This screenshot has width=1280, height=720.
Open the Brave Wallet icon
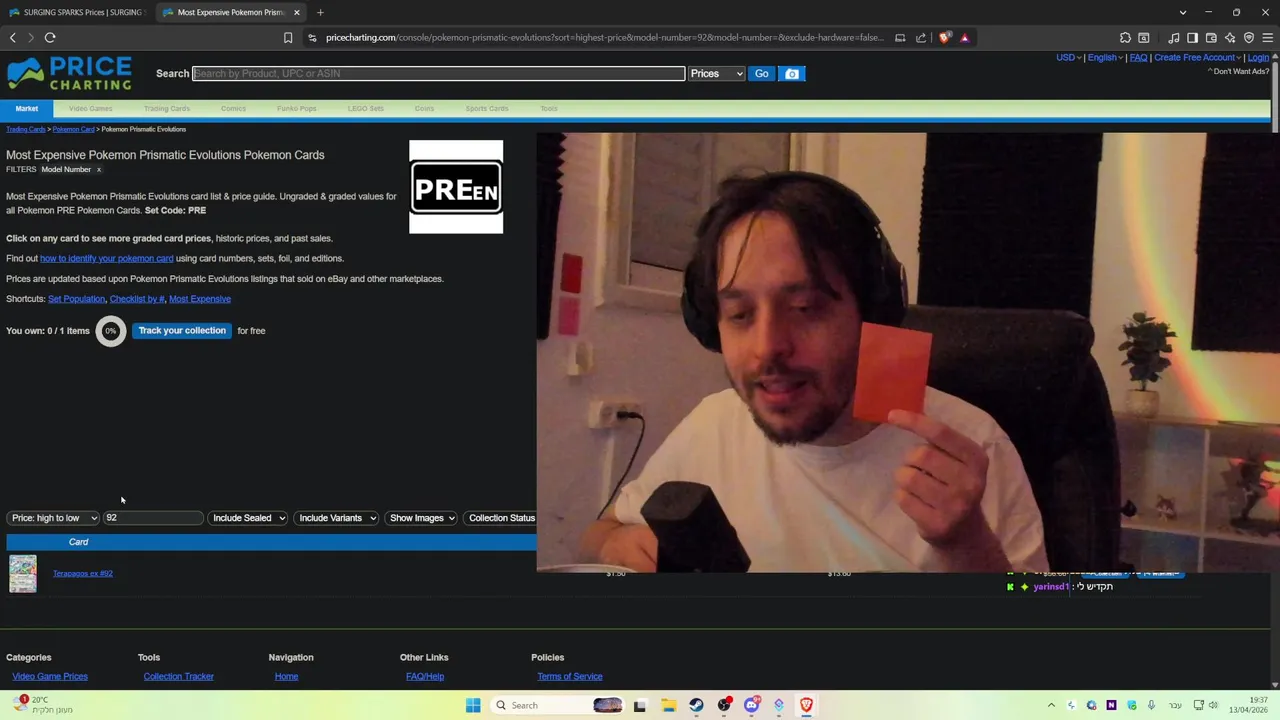(x=1211, y=38)
